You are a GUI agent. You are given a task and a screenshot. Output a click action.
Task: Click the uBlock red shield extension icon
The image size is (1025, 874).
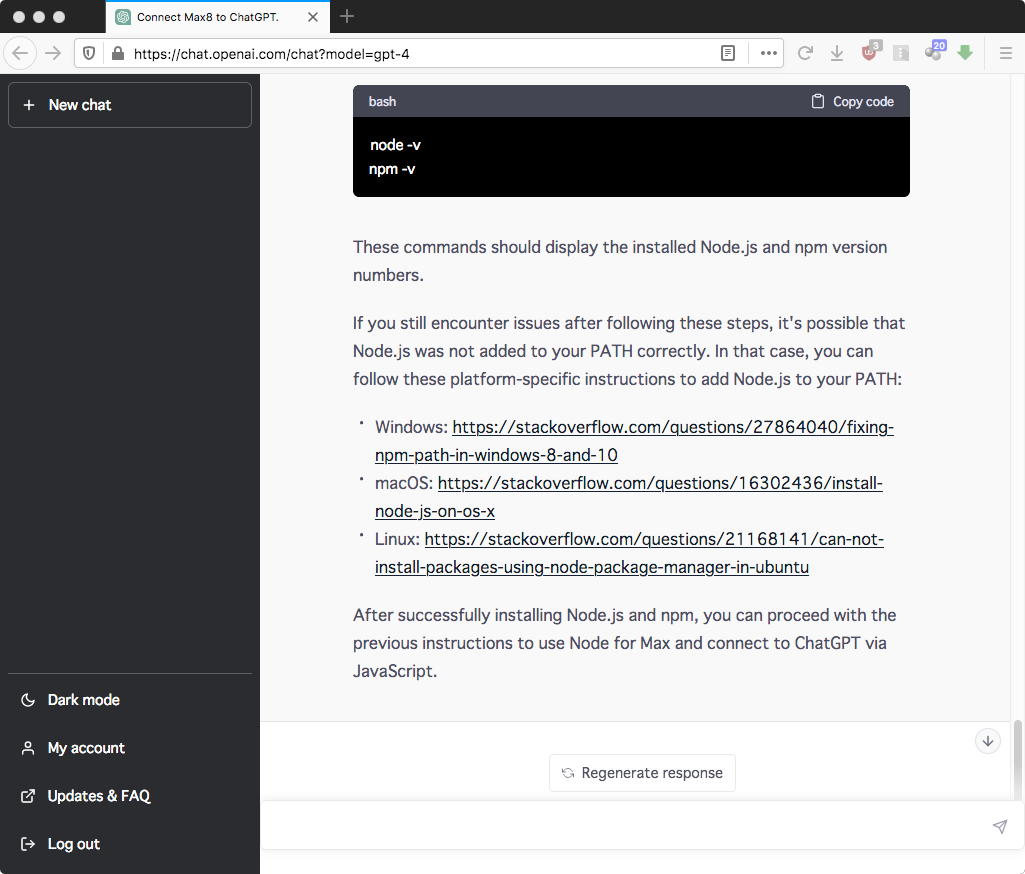(869, 52)
